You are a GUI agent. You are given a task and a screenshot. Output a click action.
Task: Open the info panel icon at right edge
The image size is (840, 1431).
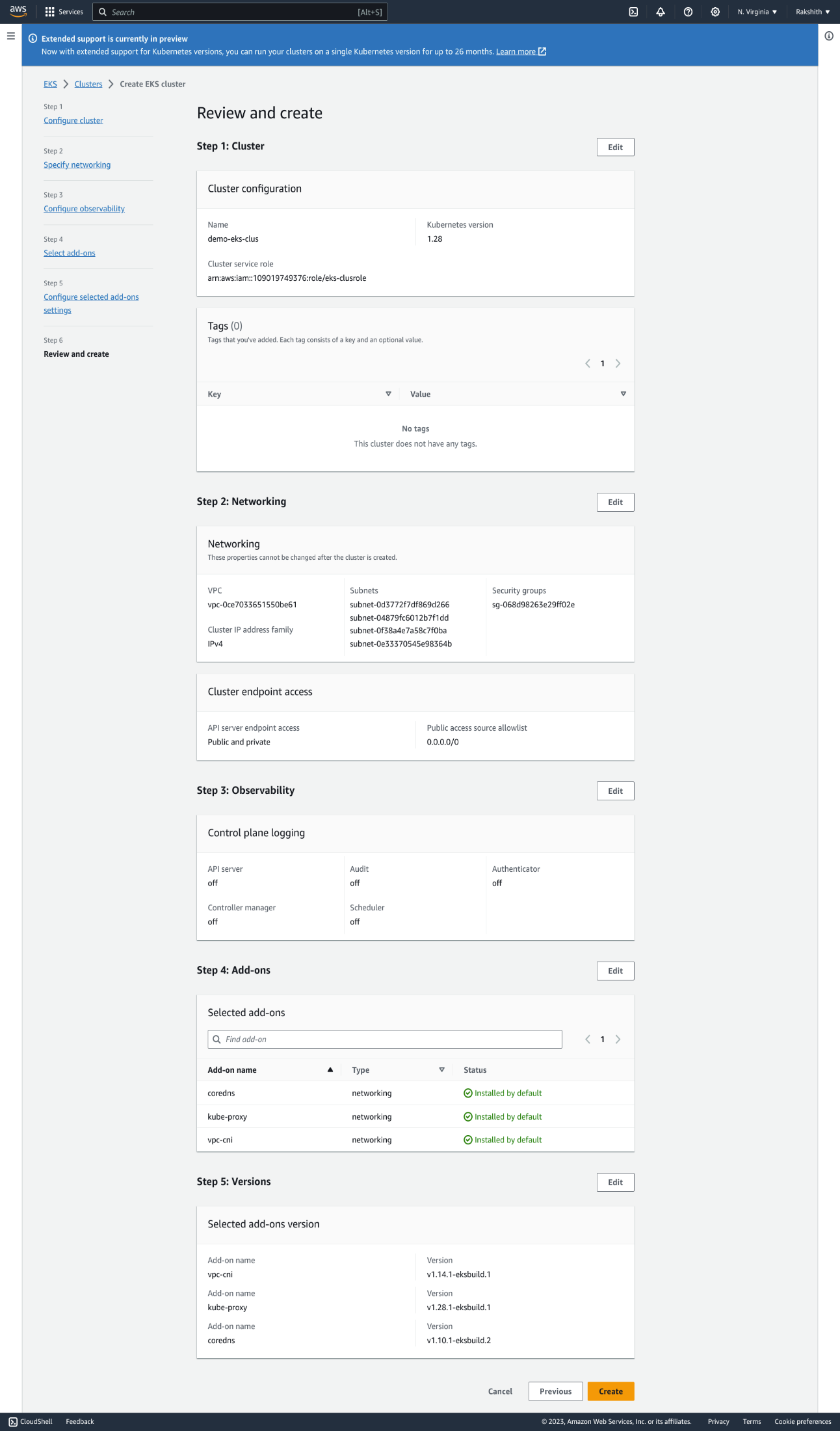(829, 36)
